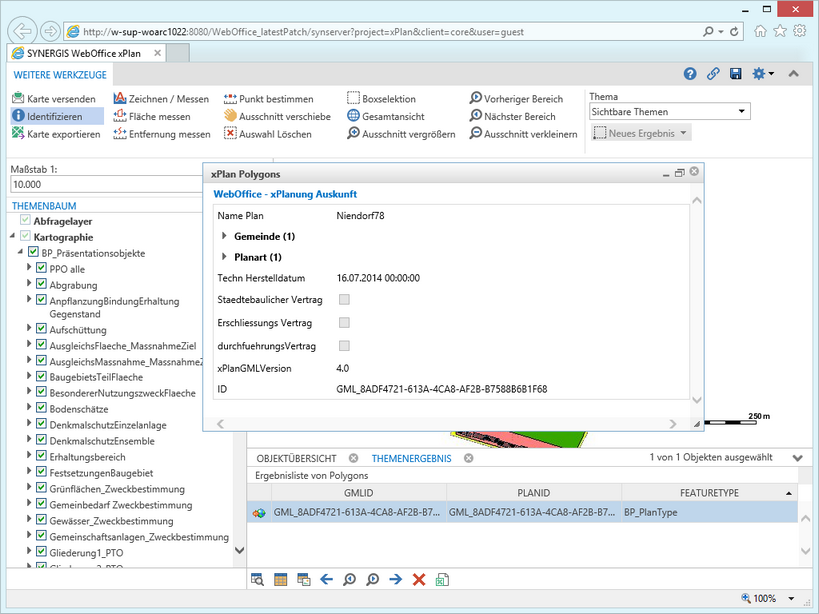The image size is (819, 614).
Task: Uncheck the Abgrabung layer checkbox
Action: pyautogui.click(x=40, y=285)
